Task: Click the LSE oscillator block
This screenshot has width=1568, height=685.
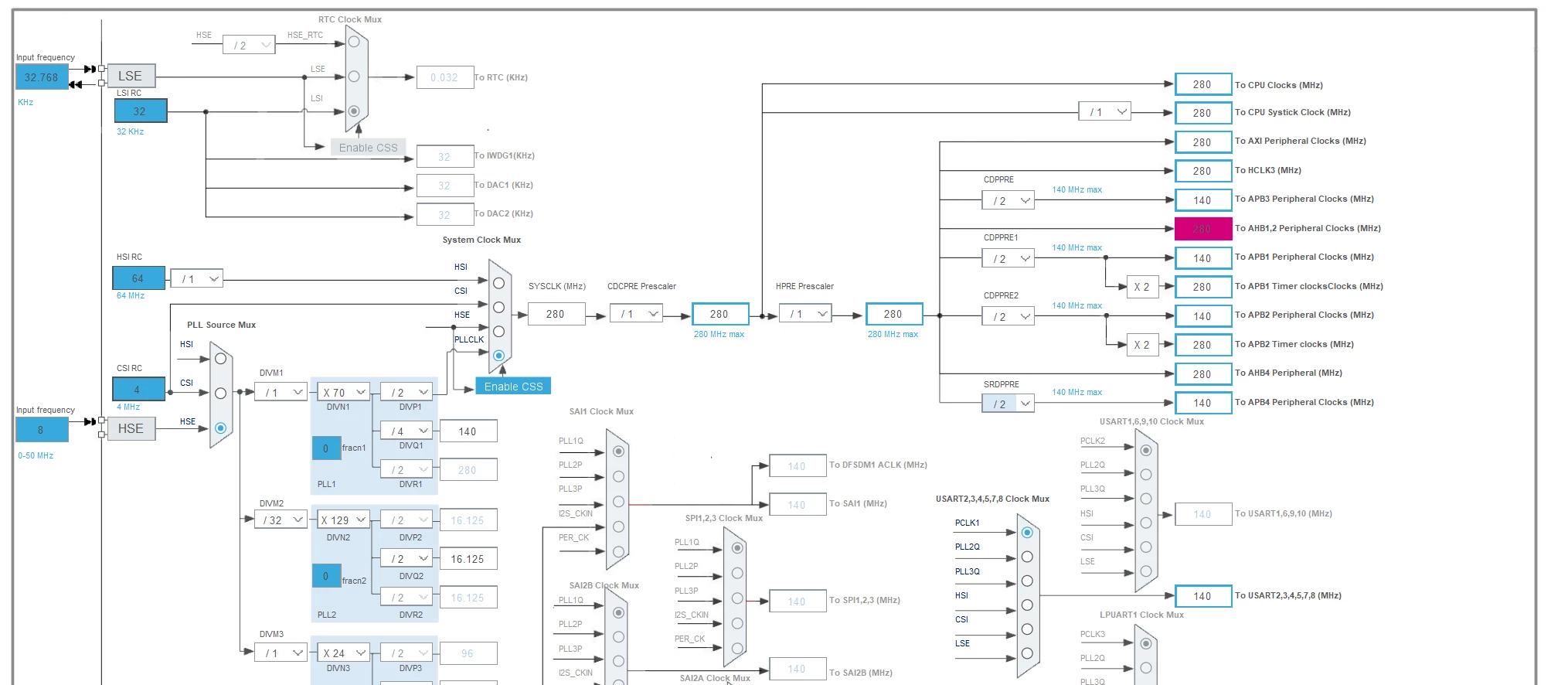Action: click(131, 76)
